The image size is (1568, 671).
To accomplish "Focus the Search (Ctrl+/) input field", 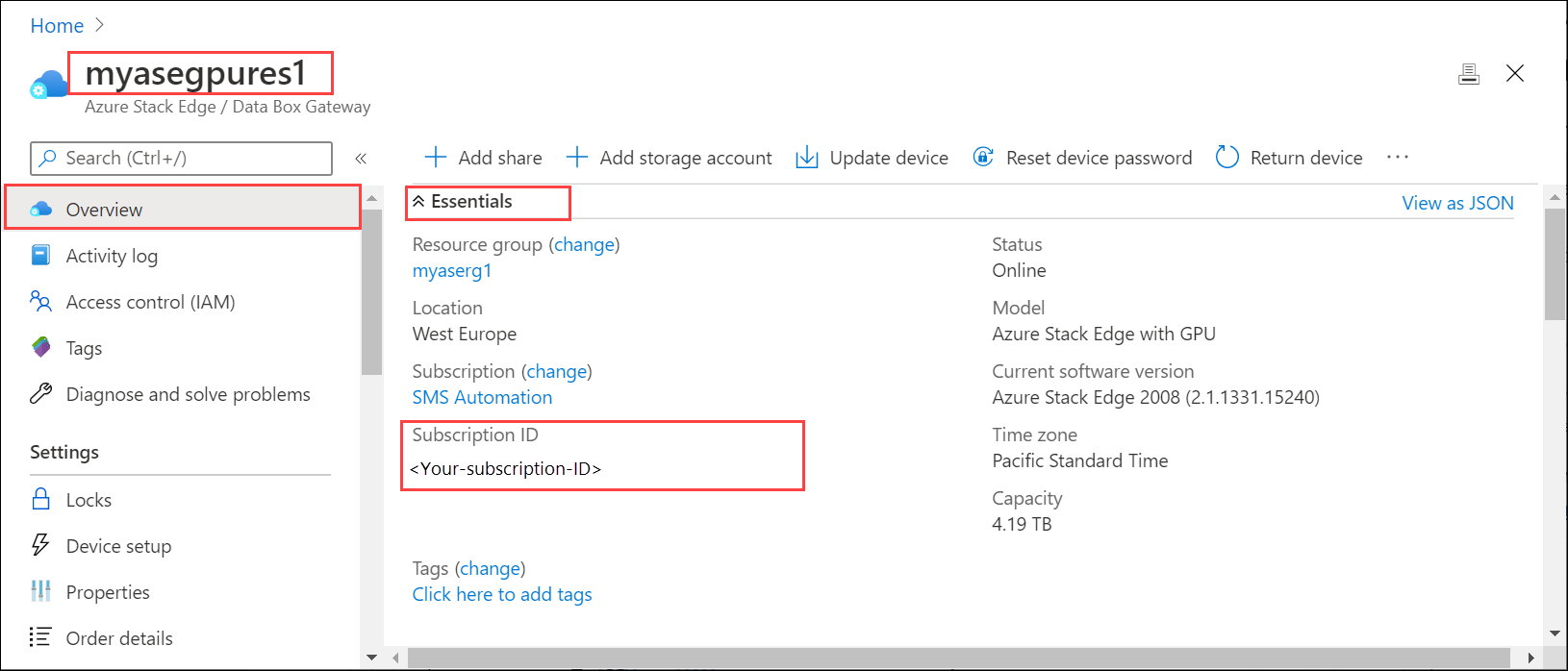I will tap(182, 159).
